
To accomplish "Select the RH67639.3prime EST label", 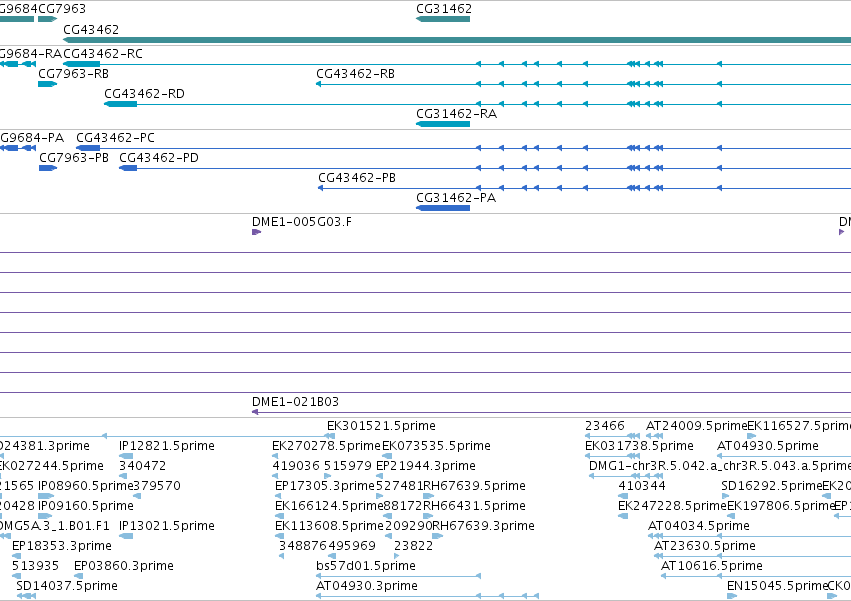I will pos(484,526).
